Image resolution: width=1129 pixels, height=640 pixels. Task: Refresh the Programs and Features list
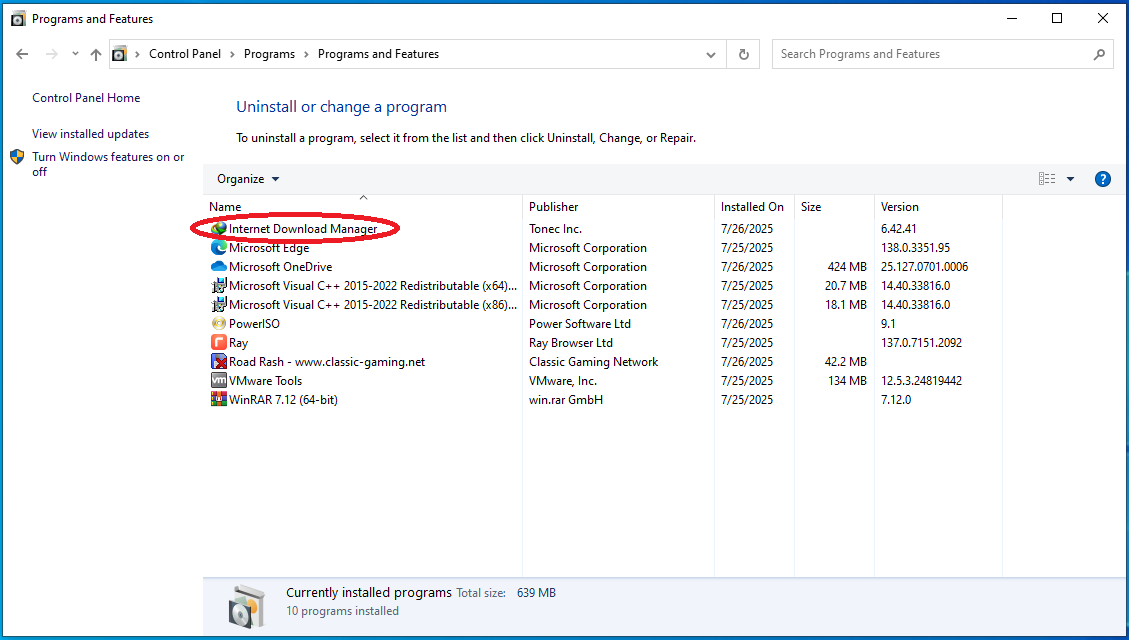coord(744,54)
